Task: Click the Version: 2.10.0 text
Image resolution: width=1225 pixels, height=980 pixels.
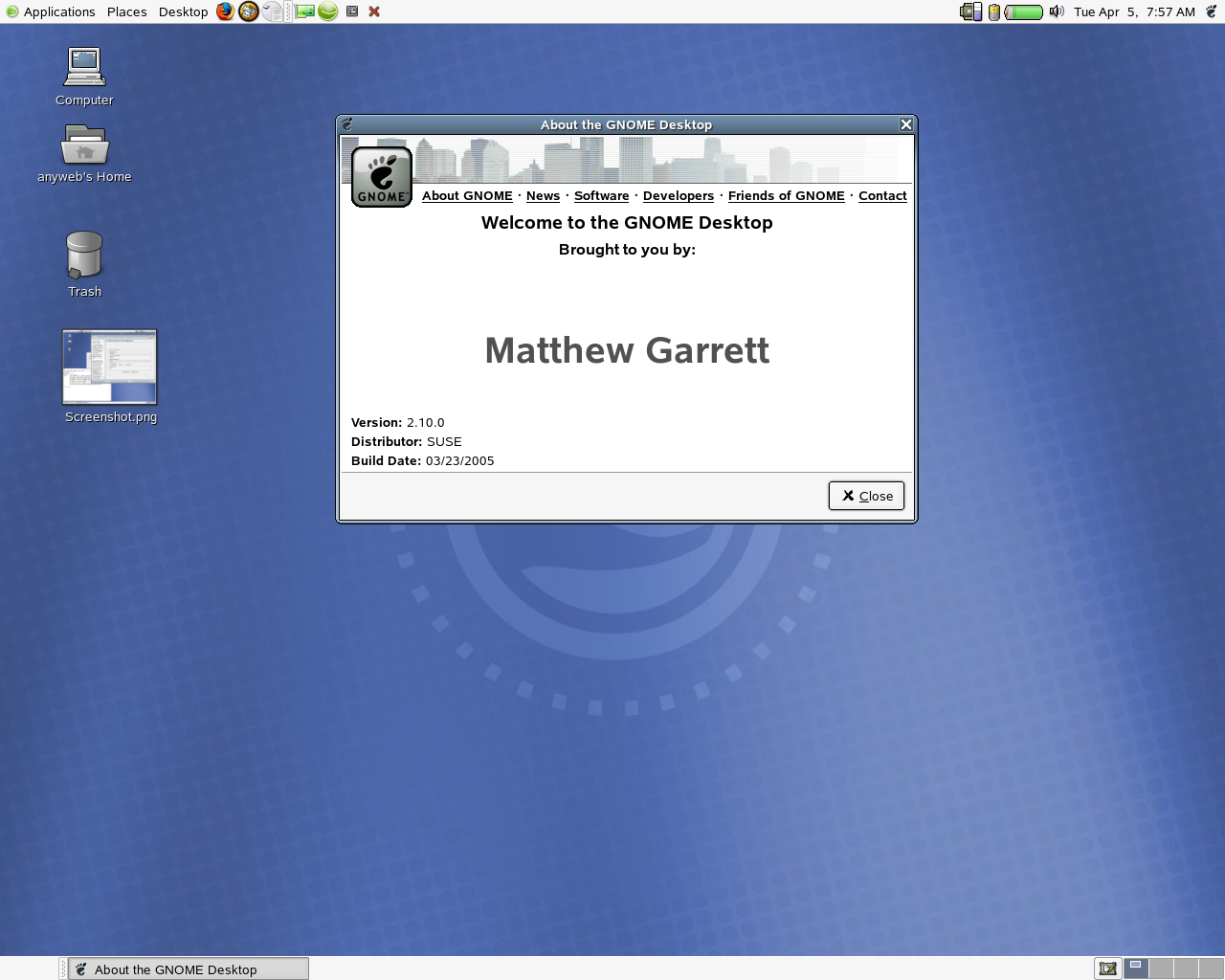Action: point(397,422)
